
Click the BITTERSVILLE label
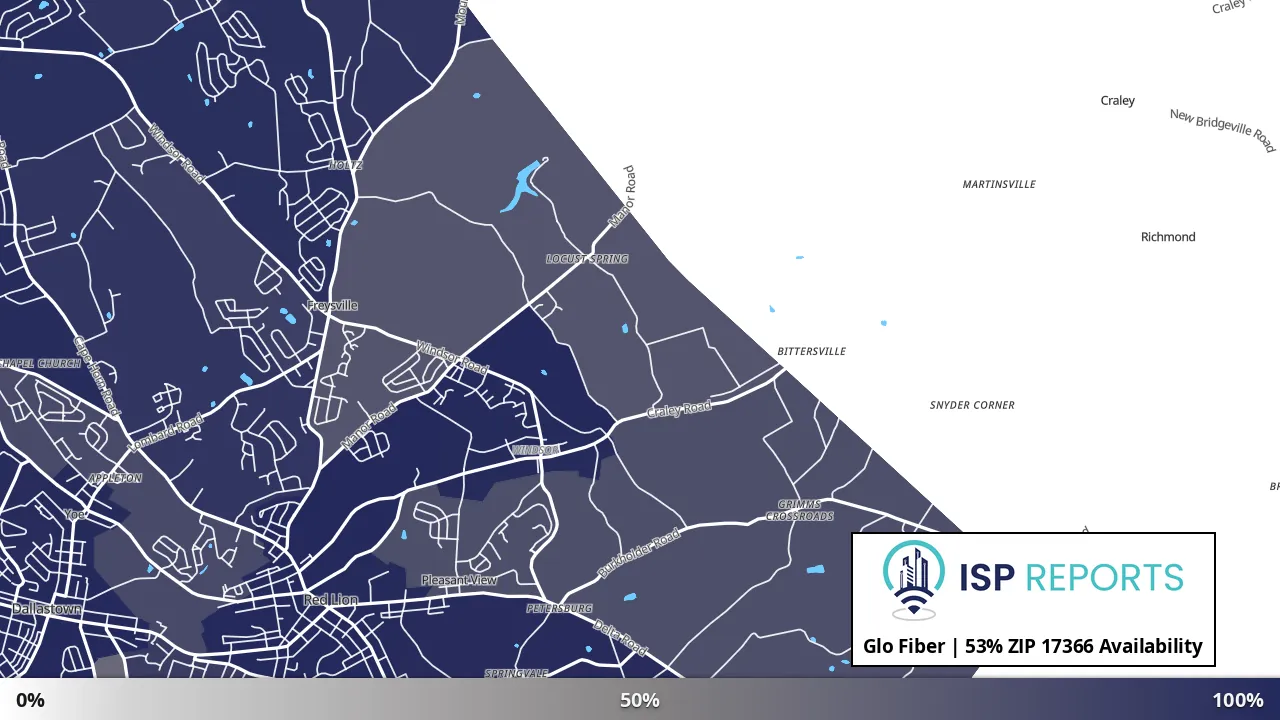coord(812,352)
